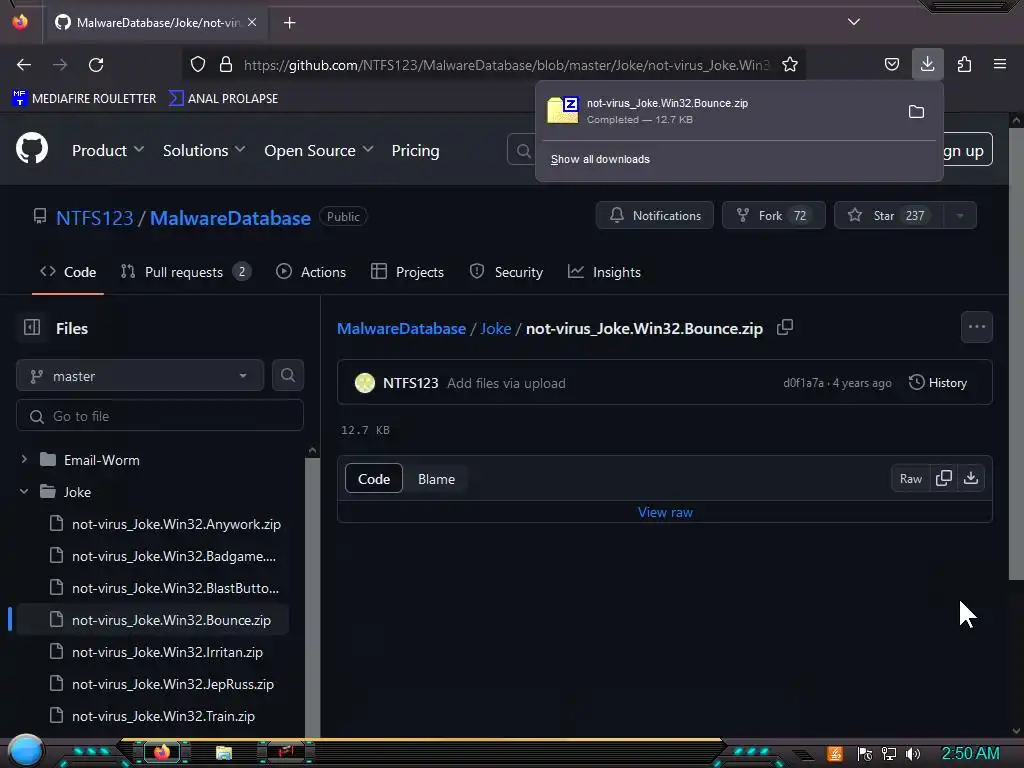Close the MalwareDatabase browser tab
This screenshot has height=768, width=1024.
pyautogui.click(x=252, y=22)
